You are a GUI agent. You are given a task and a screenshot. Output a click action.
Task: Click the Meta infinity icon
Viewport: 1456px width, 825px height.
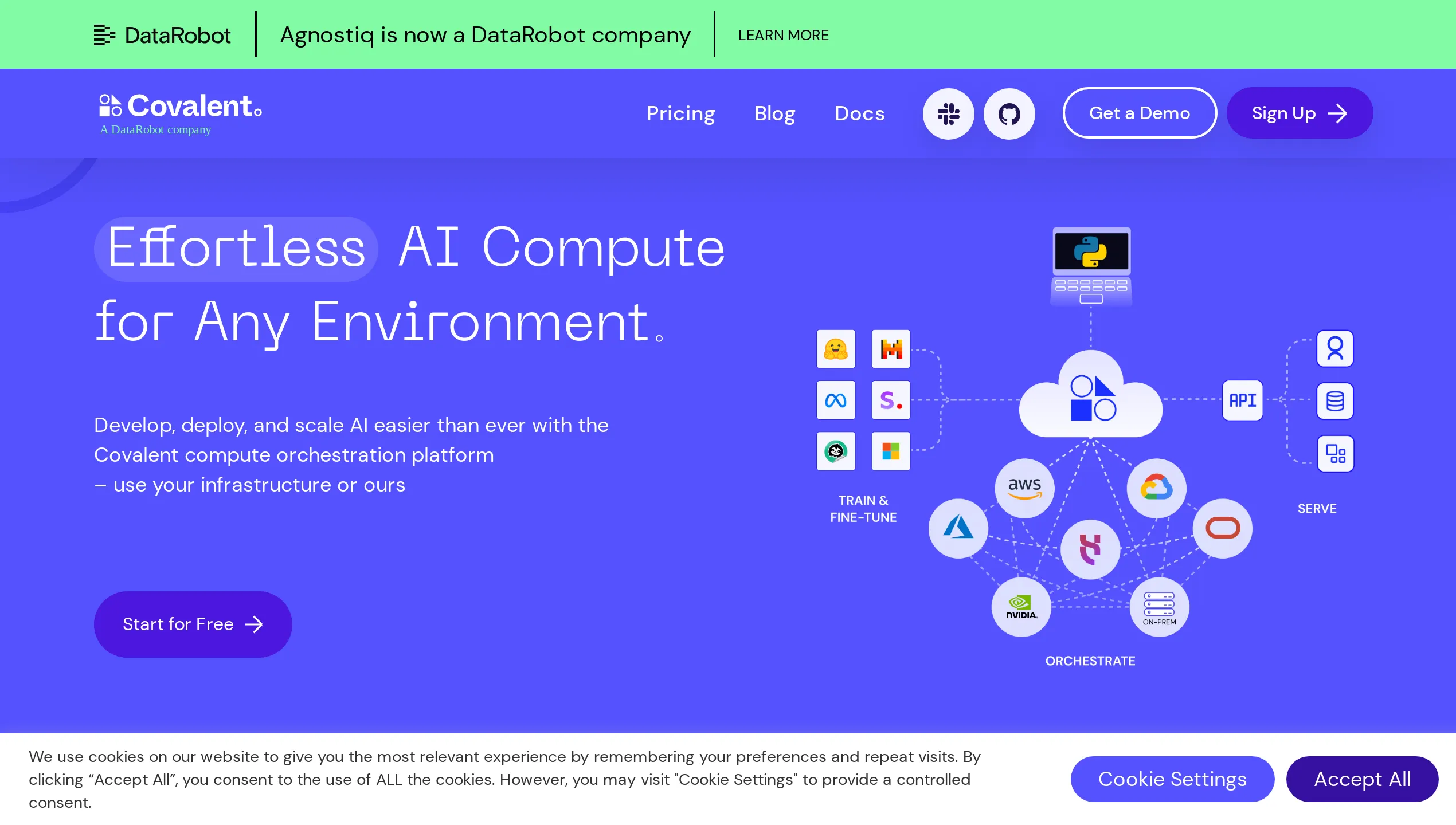[x=836, y=400]
